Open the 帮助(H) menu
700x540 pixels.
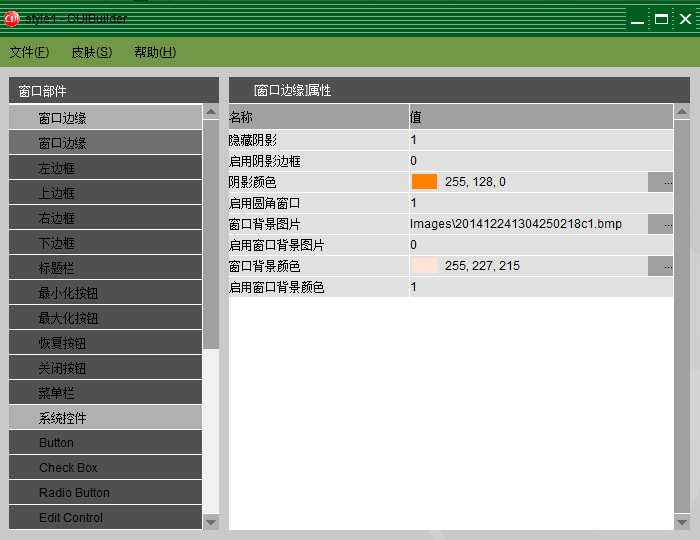(x=155, y=52)
